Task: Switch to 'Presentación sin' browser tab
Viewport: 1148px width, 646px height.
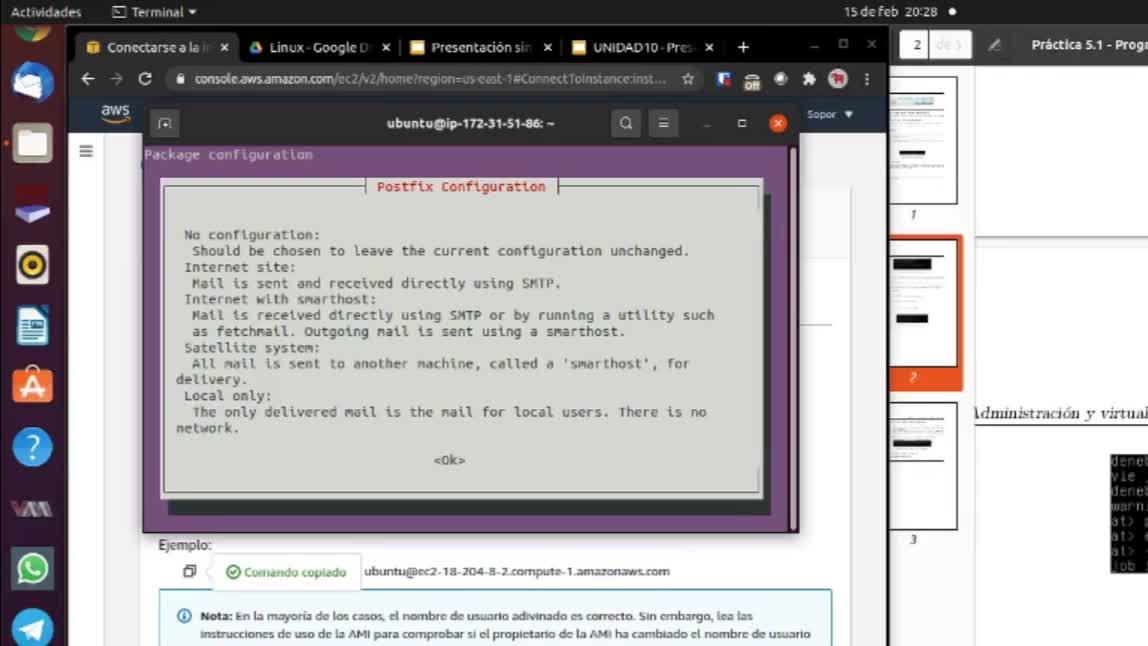Action: click(x=480, y=47)
